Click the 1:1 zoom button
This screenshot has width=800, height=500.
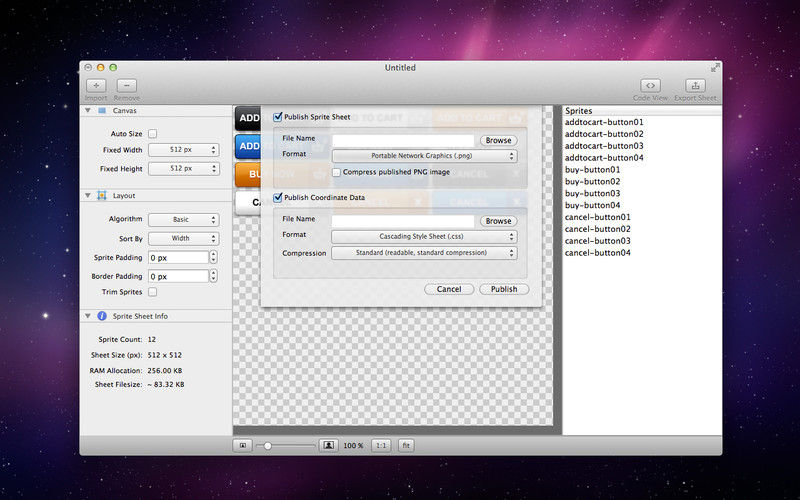coord(381,445)
